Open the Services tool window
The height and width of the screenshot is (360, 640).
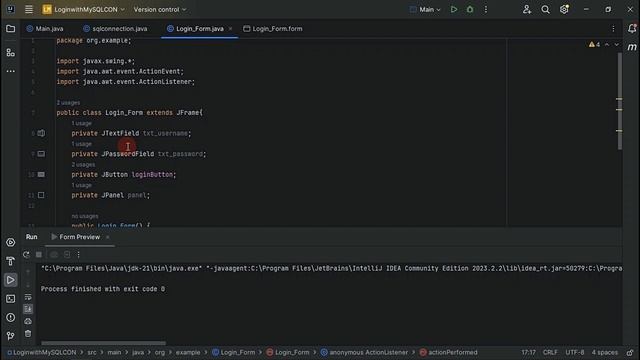click(11, 242)
